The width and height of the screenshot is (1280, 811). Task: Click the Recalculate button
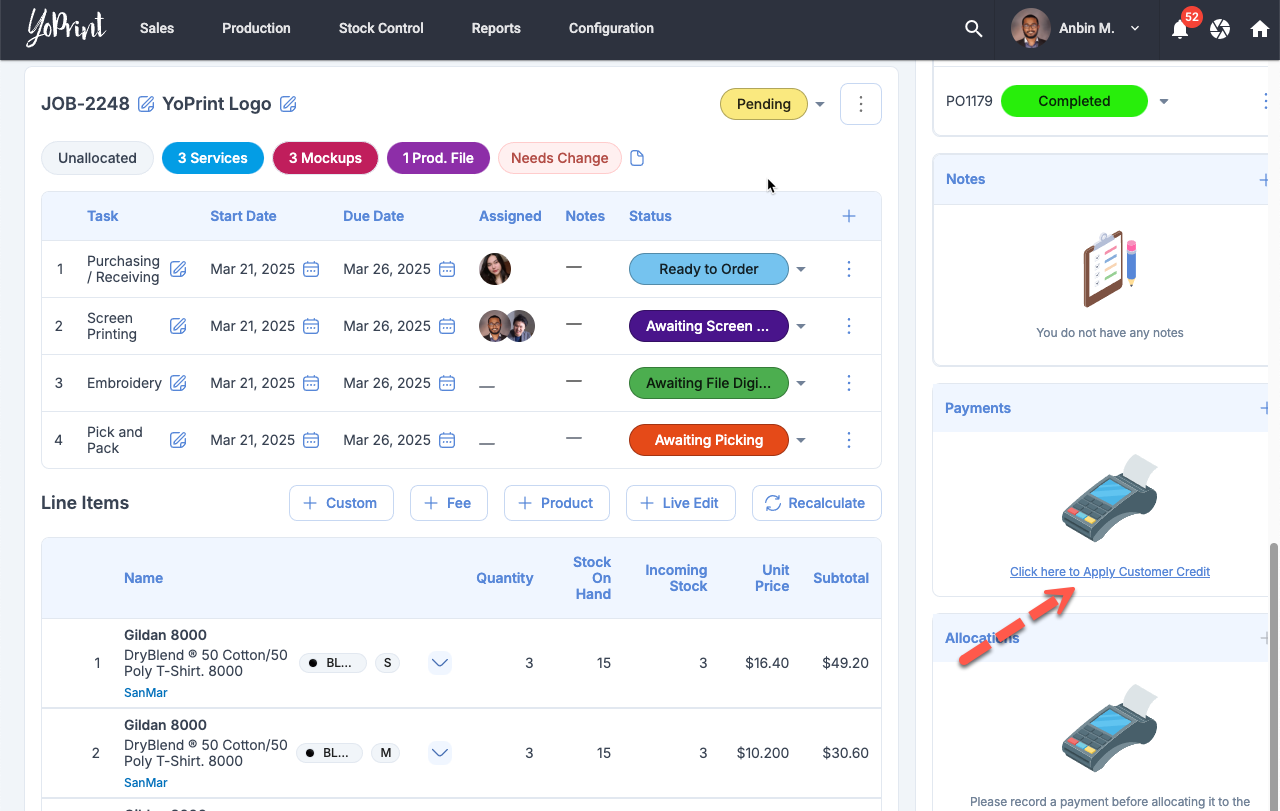pyautogui.click(x=816, y=503)
